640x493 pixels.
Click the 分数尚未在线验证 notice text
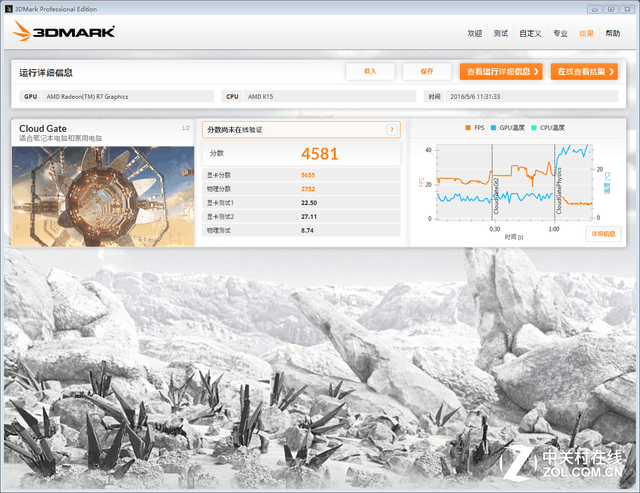pyautogui.click(x=235, y=130)
